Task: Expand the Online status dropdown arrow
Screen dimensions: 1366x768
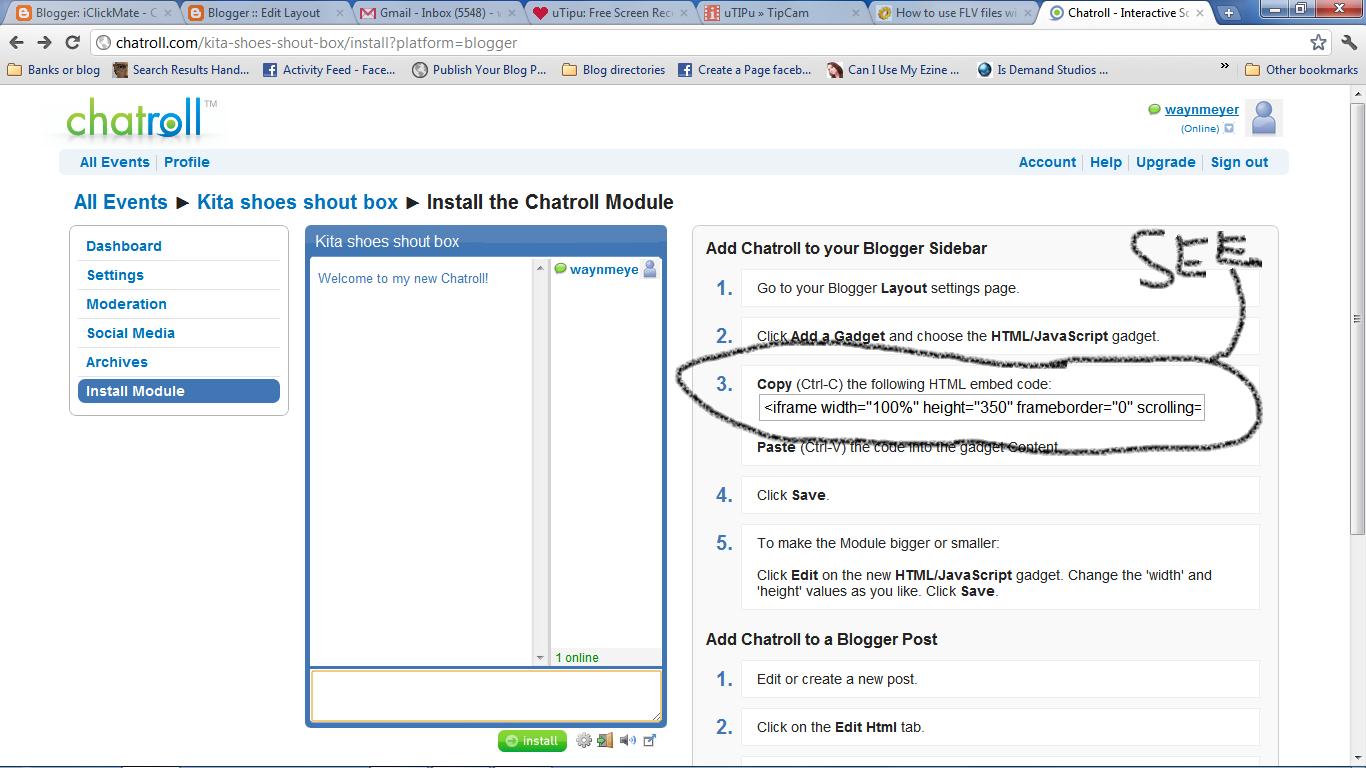Action: (1229, 129)
